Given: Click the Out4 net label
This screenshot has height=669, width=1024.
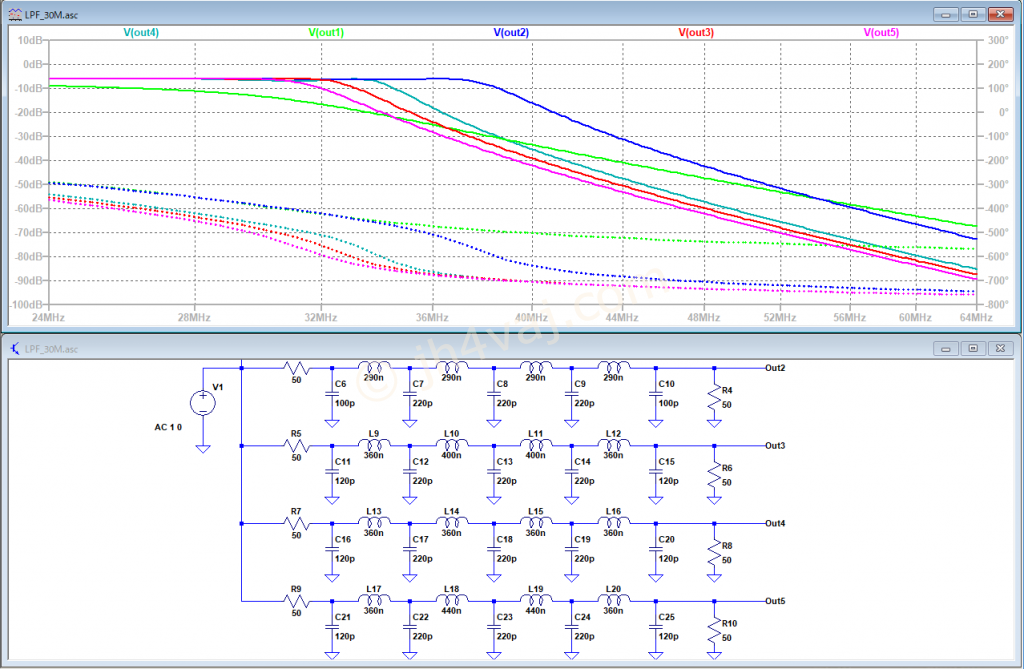Looking at the screenshot, I should pyautogui.click(x=775, y=523).
